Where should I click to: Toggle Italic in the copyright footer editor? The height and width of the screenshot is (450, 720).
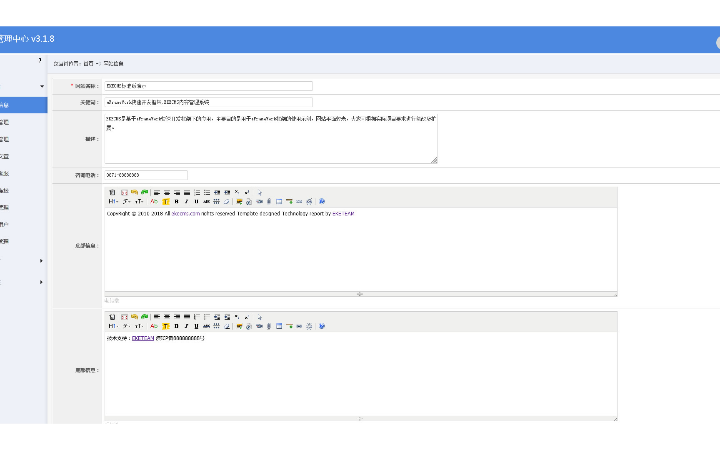(188, 201)
